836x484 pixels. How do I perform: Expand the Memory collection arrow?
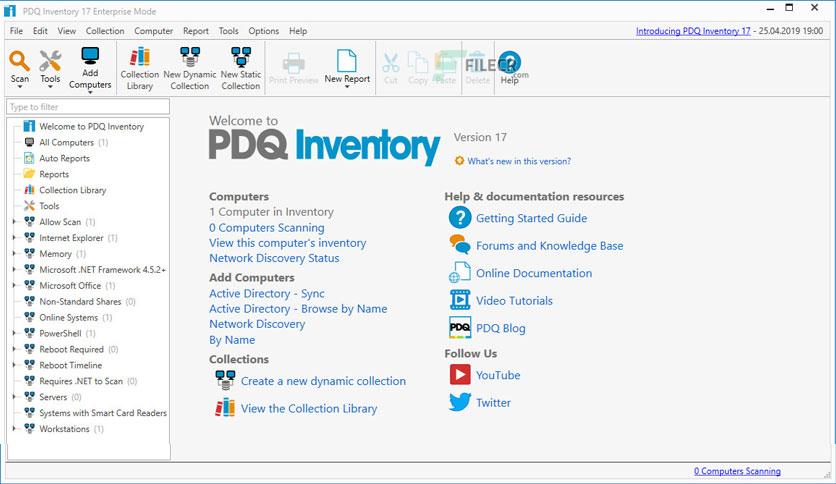tap(14, 254)
